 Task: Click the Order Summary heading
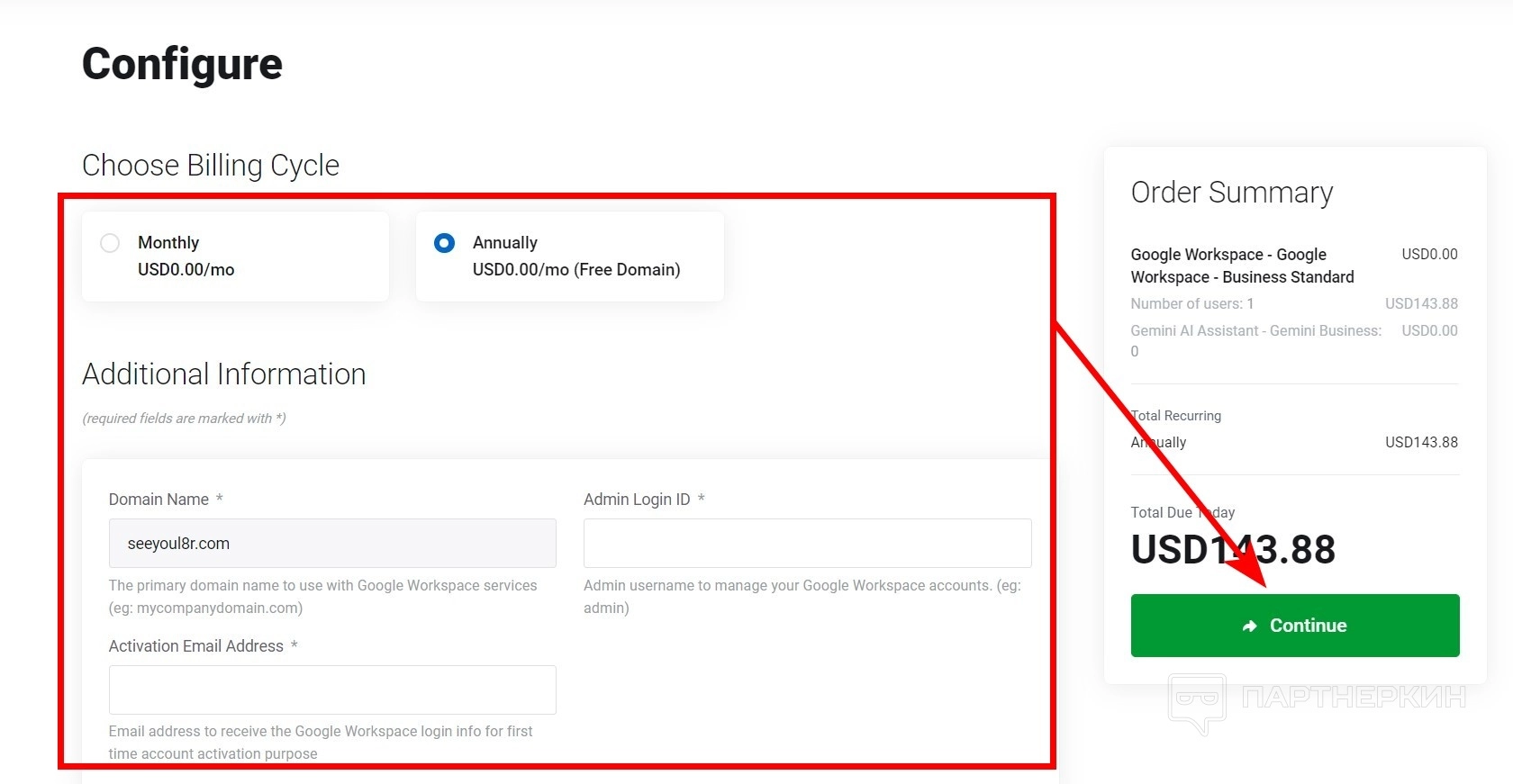tap(1232, 193)
